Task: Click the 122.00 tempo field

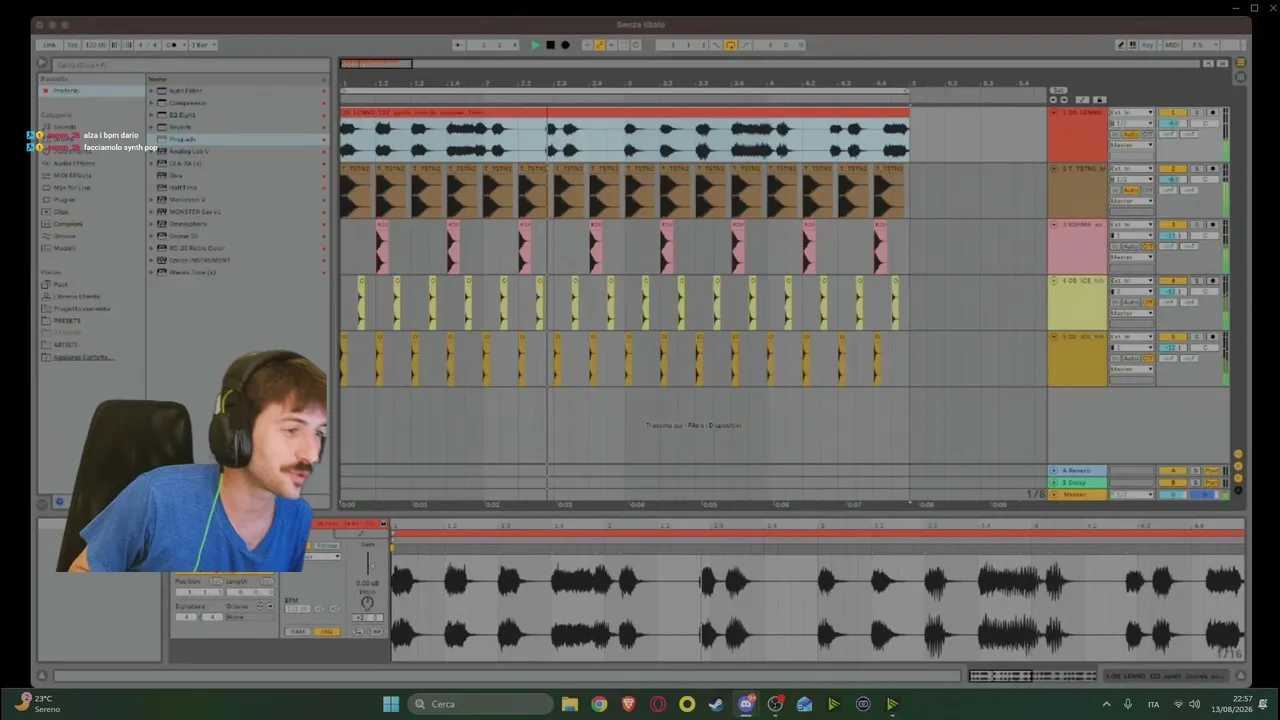Action: coord(96,45)
